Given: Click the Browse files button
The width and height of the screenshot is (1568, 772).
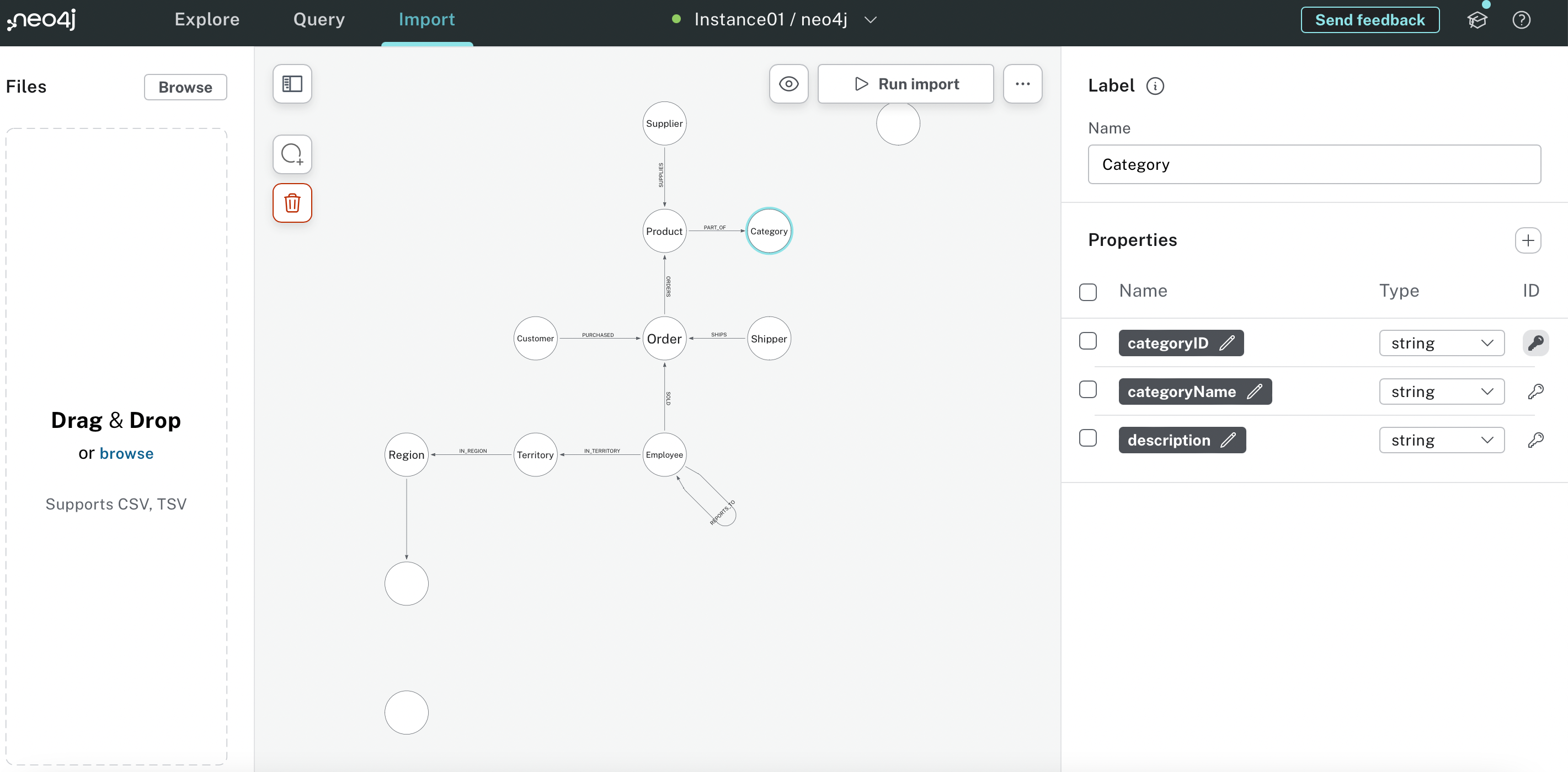Looking at the screenshot, I should coord(185,88).
